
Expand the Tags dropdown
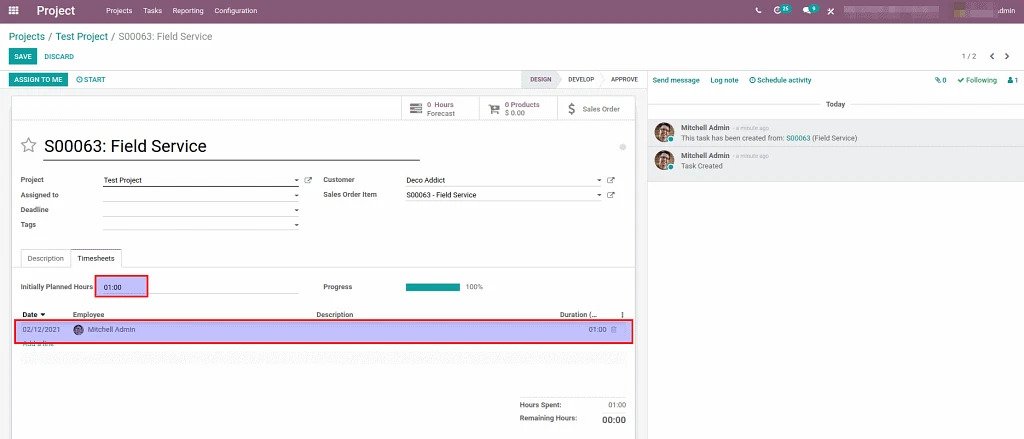pyautogui.click(x=296, y=225)
